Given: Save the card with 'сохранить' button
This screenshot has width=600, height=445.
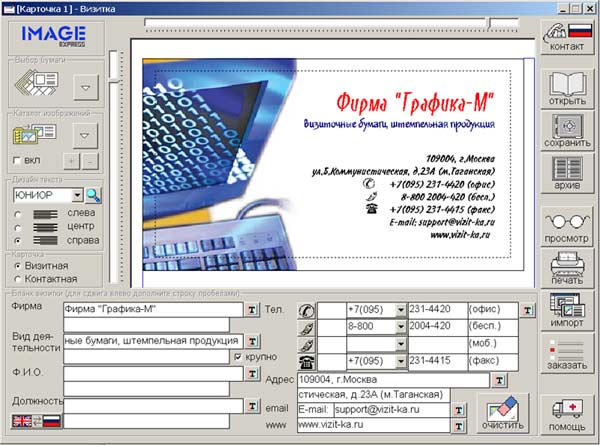Looking at the screenshot, I should coord(567,131).
